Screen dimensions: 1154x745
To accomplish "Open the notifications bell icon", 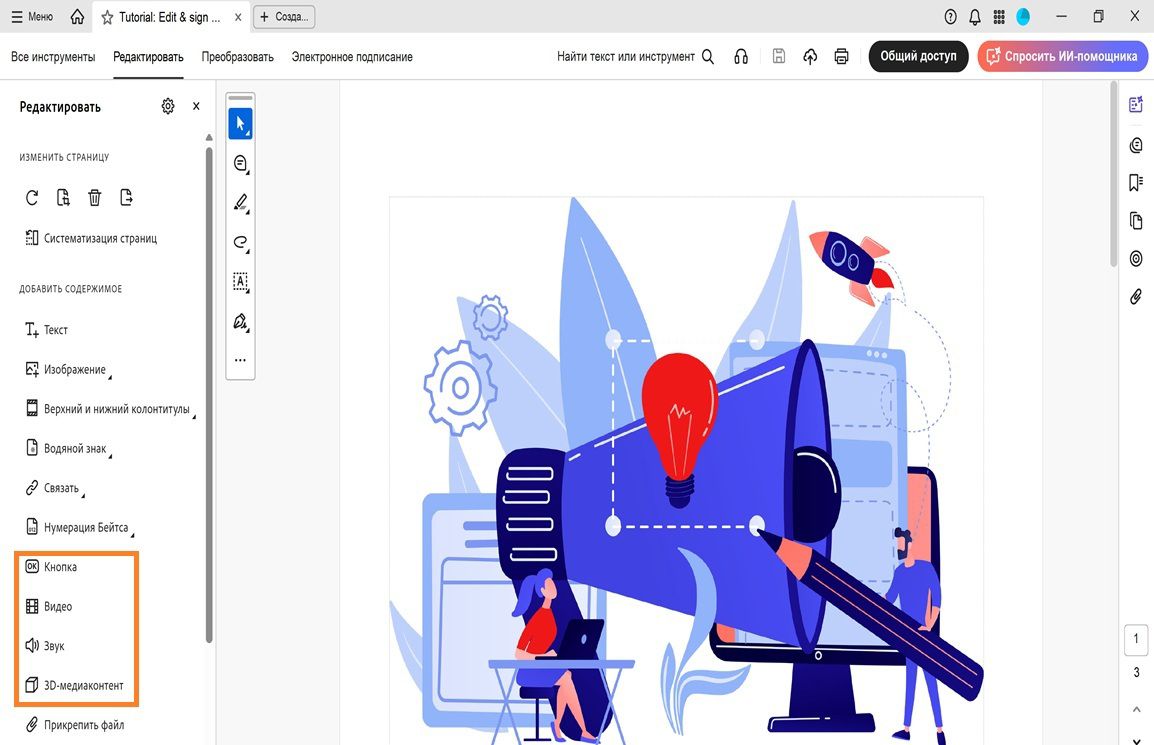I will tap(975, 16).
